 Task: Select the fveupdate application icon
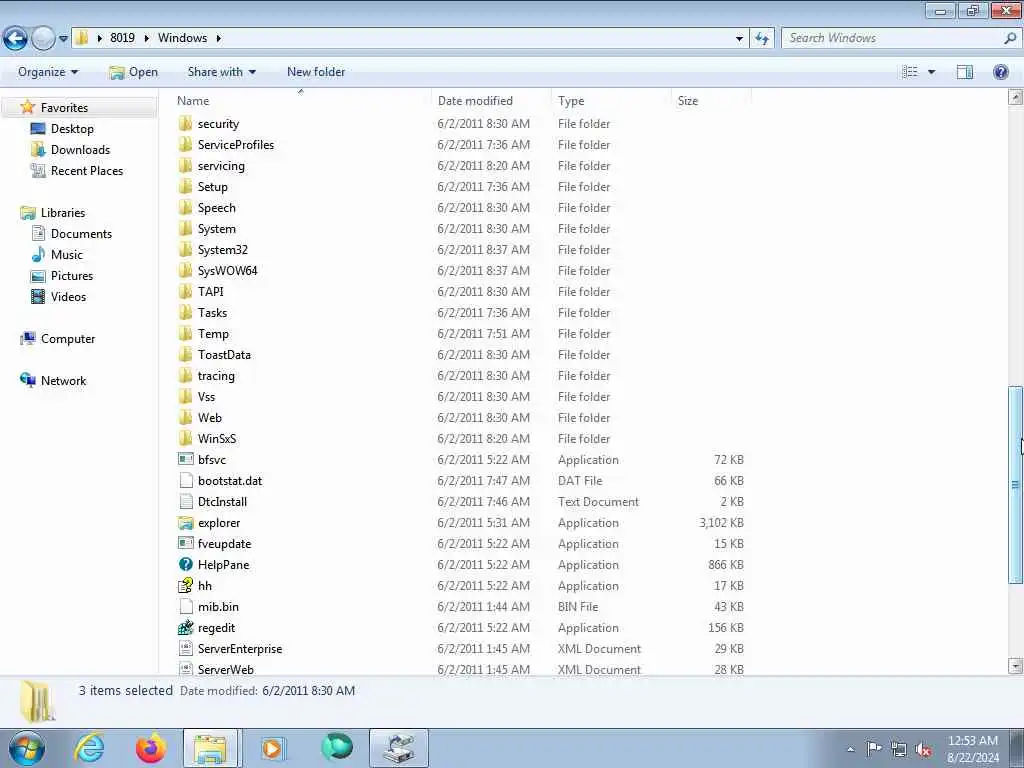coord(185,543)
